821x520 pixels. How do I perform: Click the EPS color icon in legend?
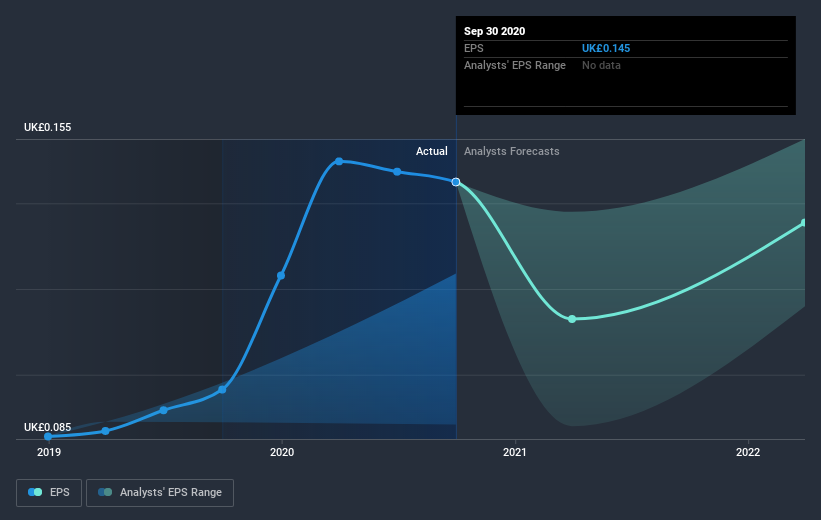(35, 492)
